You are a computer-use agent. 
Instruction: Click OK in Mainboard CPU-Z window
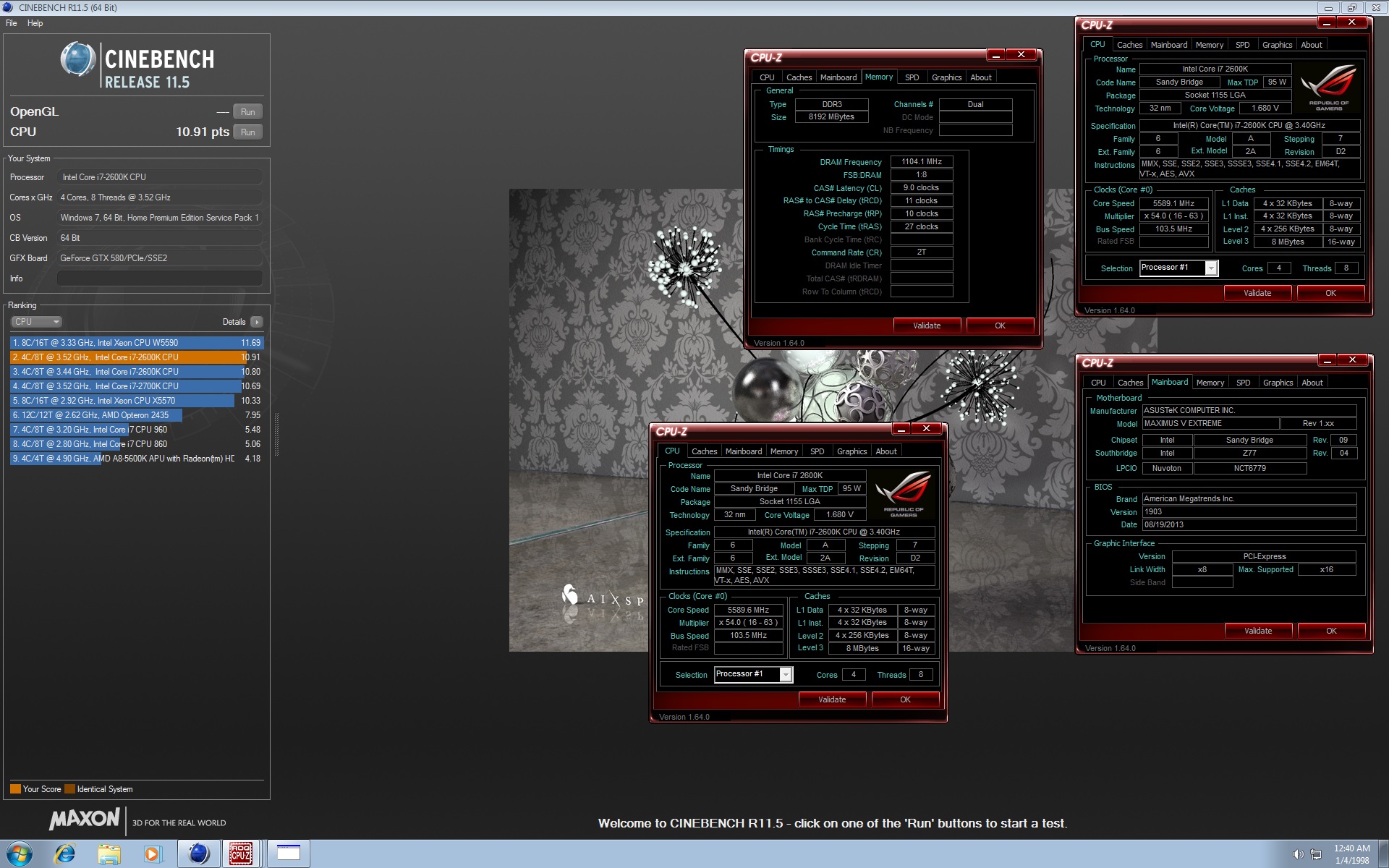tap(1331, 631)
